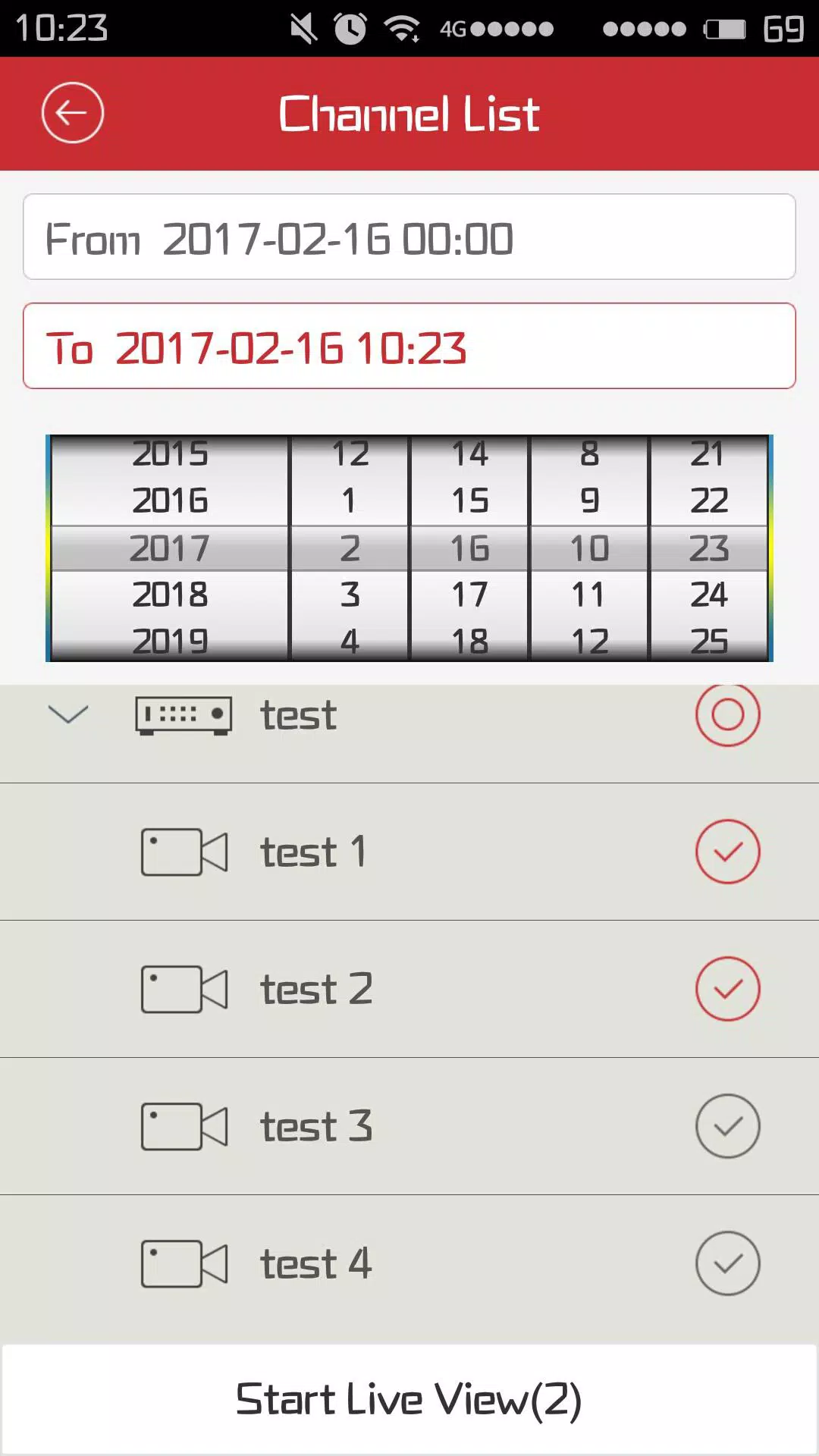
Task: Enable the test 4 channel checkmark
Action: 728,1263
